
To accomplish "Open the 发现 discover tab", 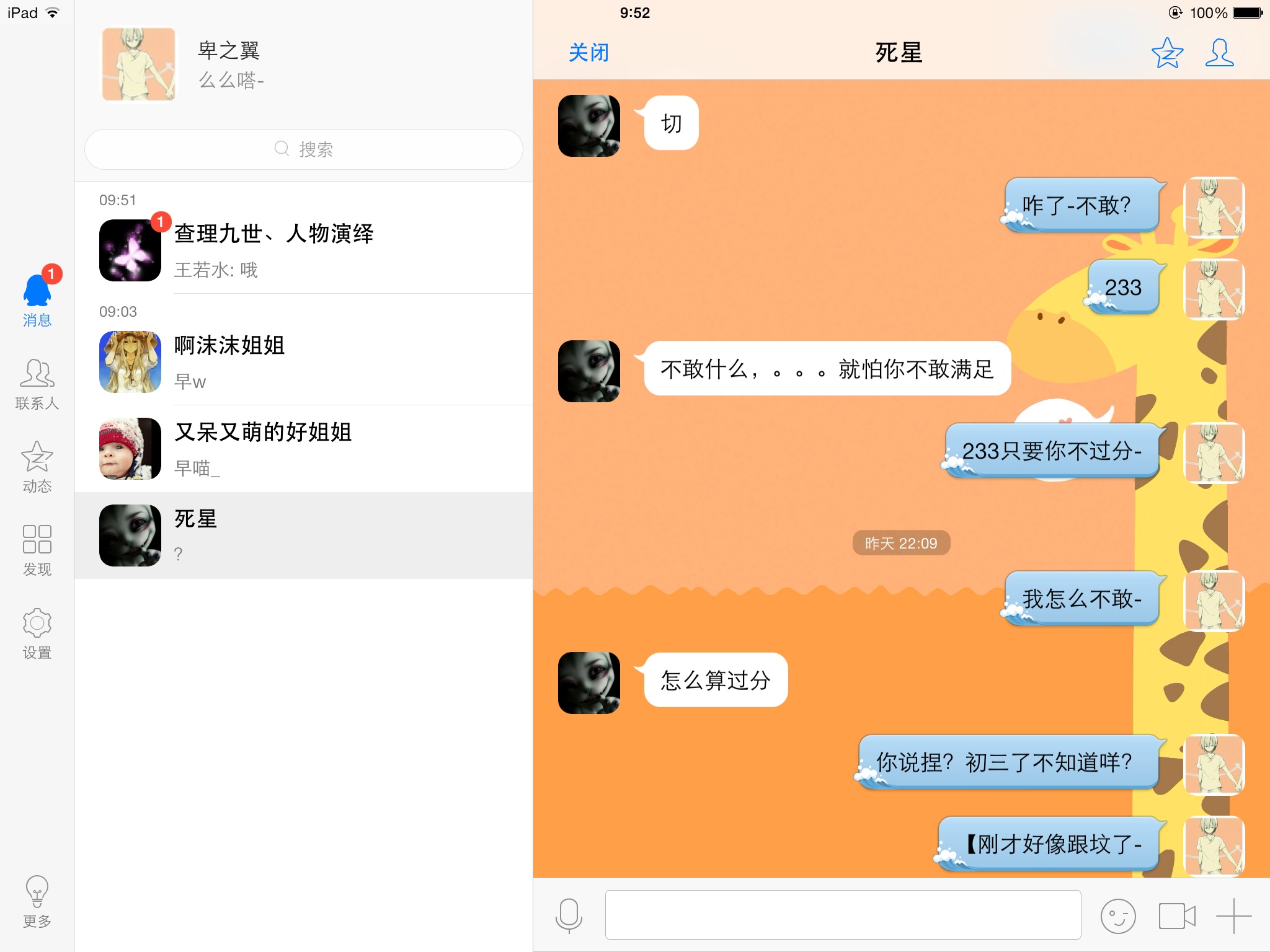I will (x=37, y=550).
